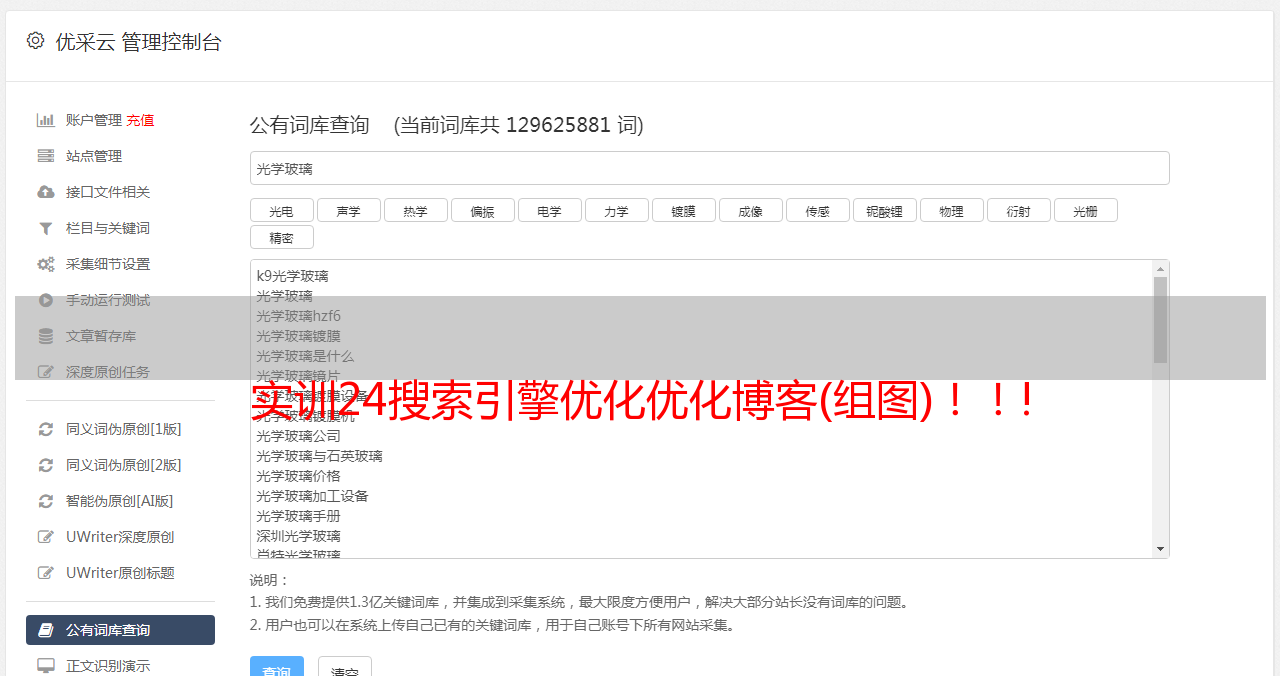Open 正文识别演示 page

108,666
